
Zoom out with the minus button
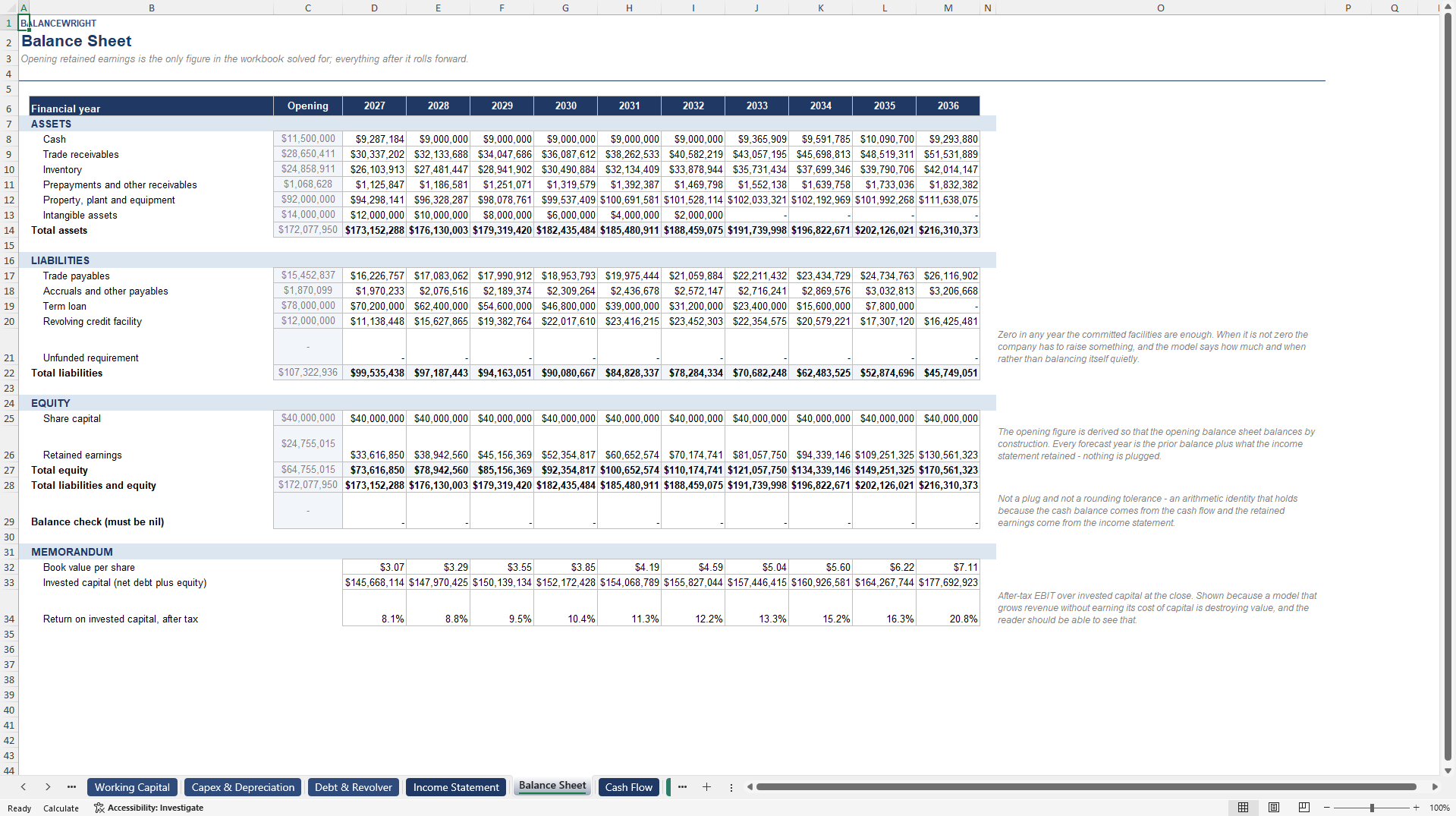point(1327,808)
